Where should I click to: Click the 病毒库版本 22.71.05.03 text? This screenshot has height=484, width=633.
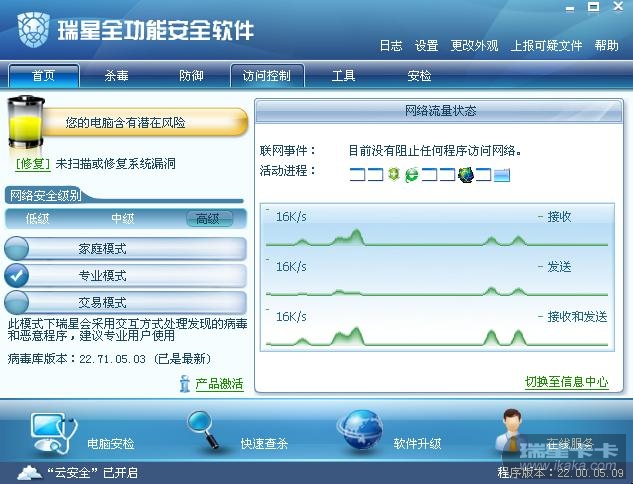pyautogui.click(x=109, y=358)
